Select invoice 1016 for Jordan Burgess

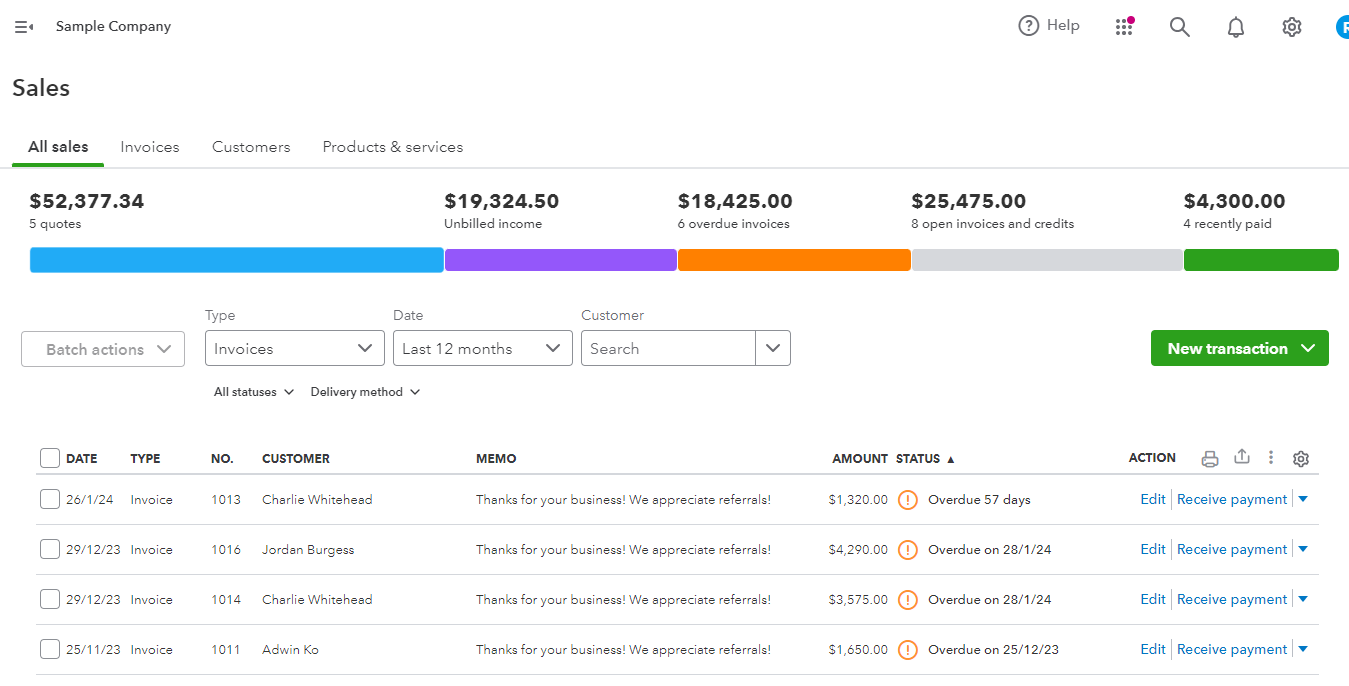coord(49,548)
